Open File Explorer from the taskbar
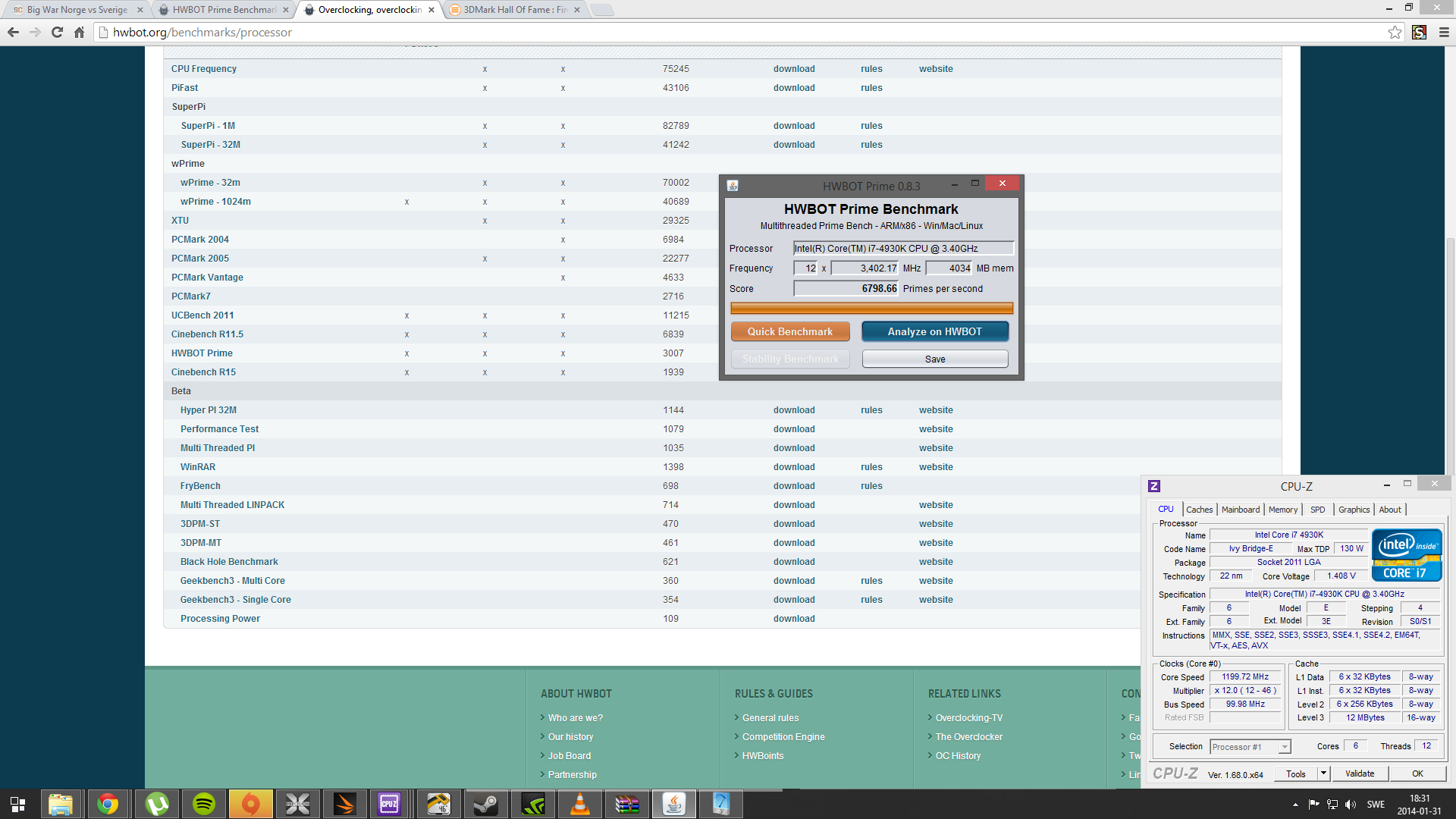The height and width of the screenshot is (819, 1456). pos(61,804)
